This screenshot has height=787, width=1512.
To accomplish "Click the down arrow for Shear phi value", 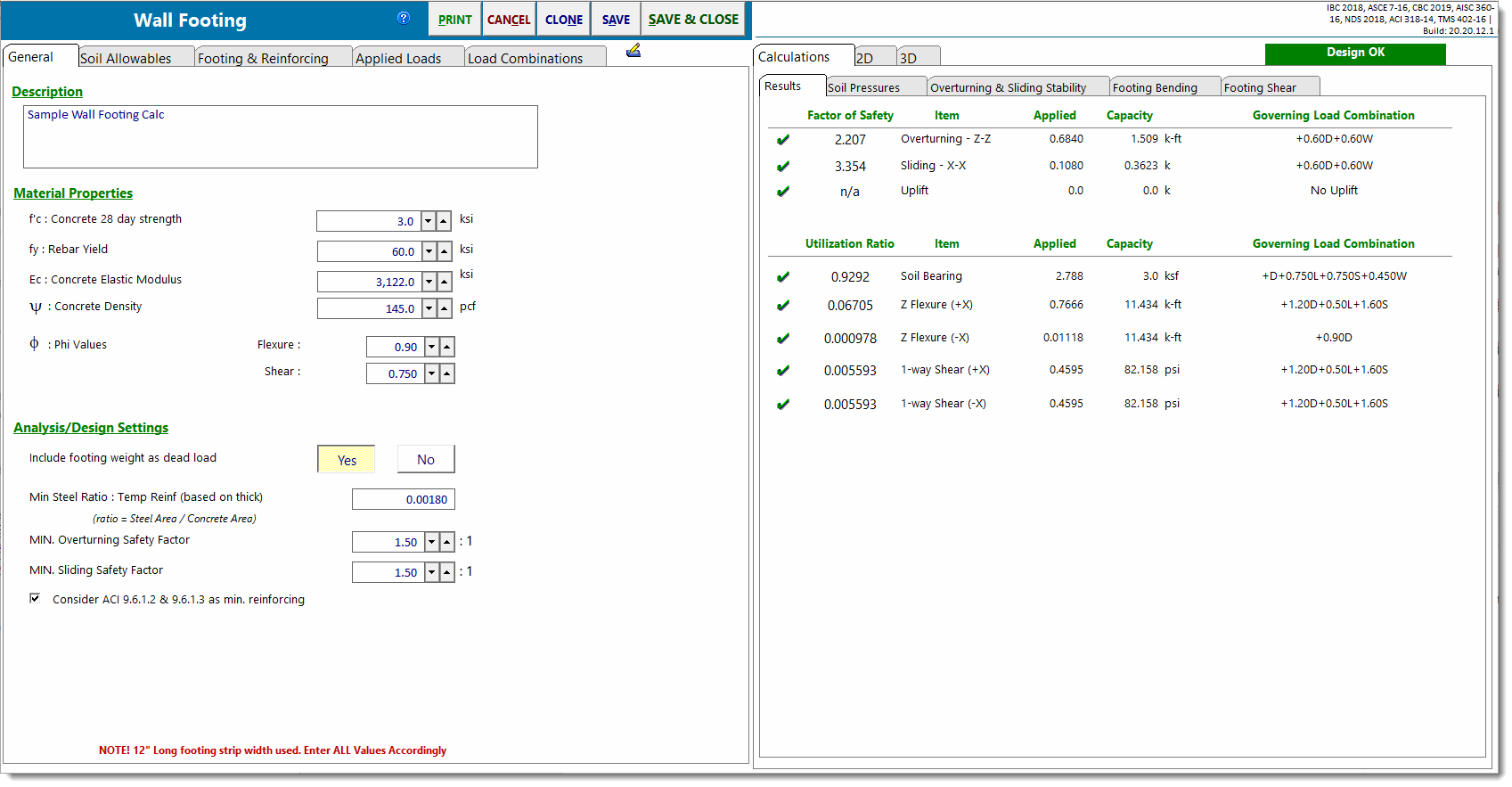I will (x=432, y=373).
